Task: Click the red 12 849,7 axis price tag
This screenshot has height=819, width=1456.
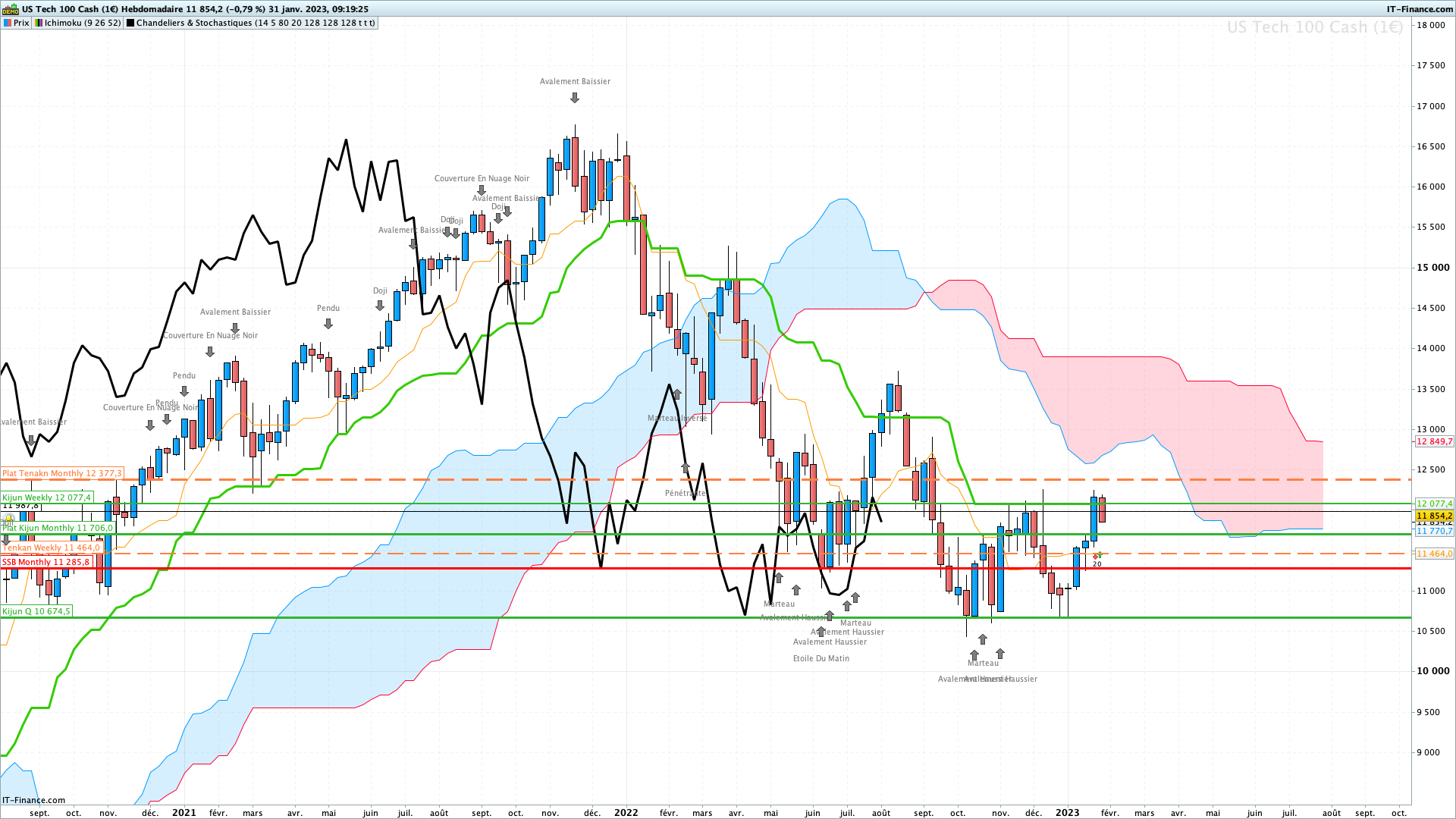Action: (1434, 441)
